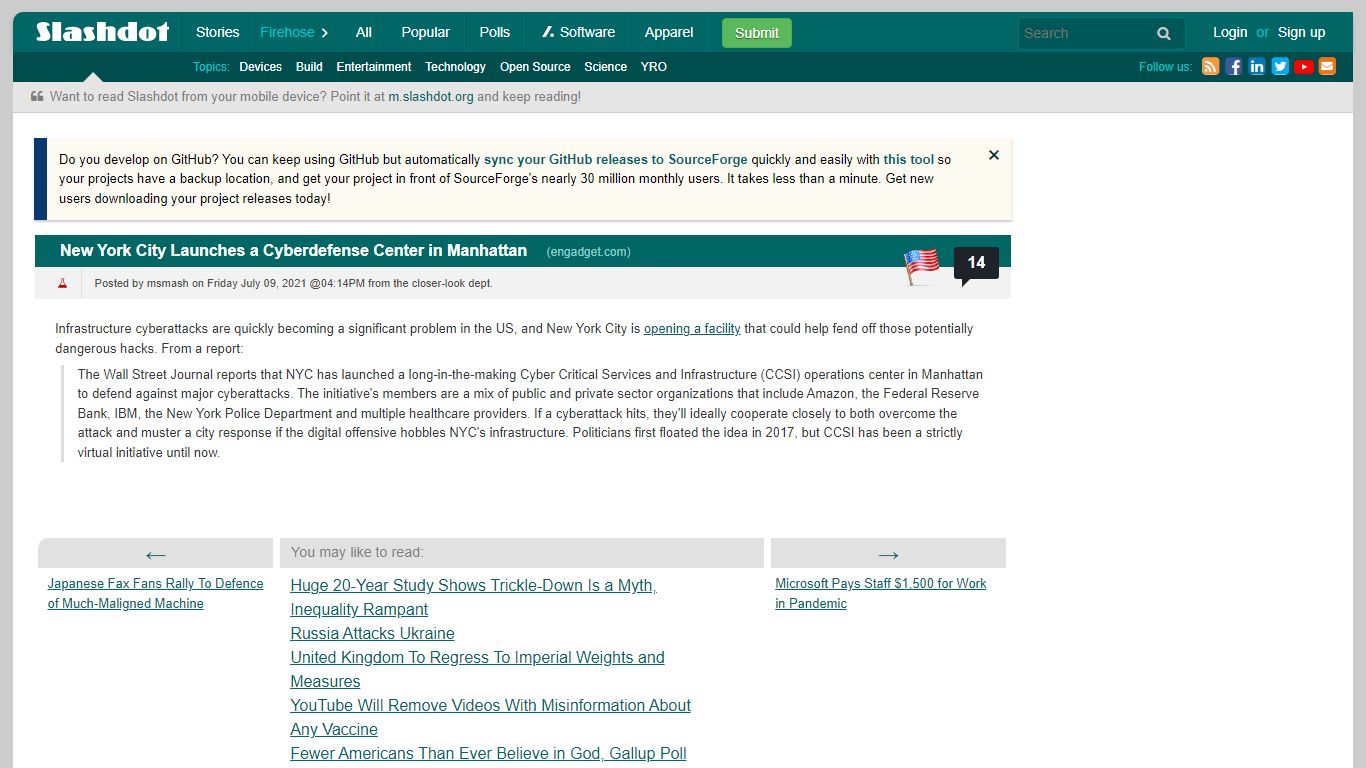Click the 'this tool' link

pos(908,159)
